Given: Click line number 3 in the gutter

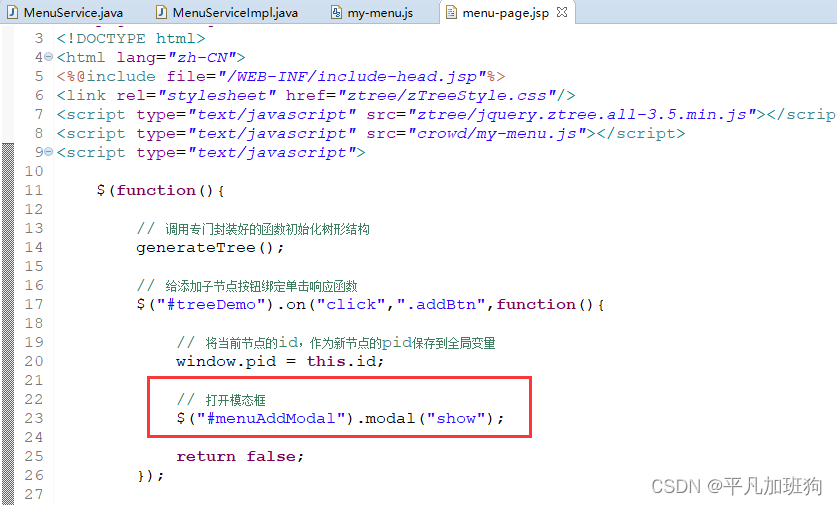Looking at the screenshot, I should (39, 38).
